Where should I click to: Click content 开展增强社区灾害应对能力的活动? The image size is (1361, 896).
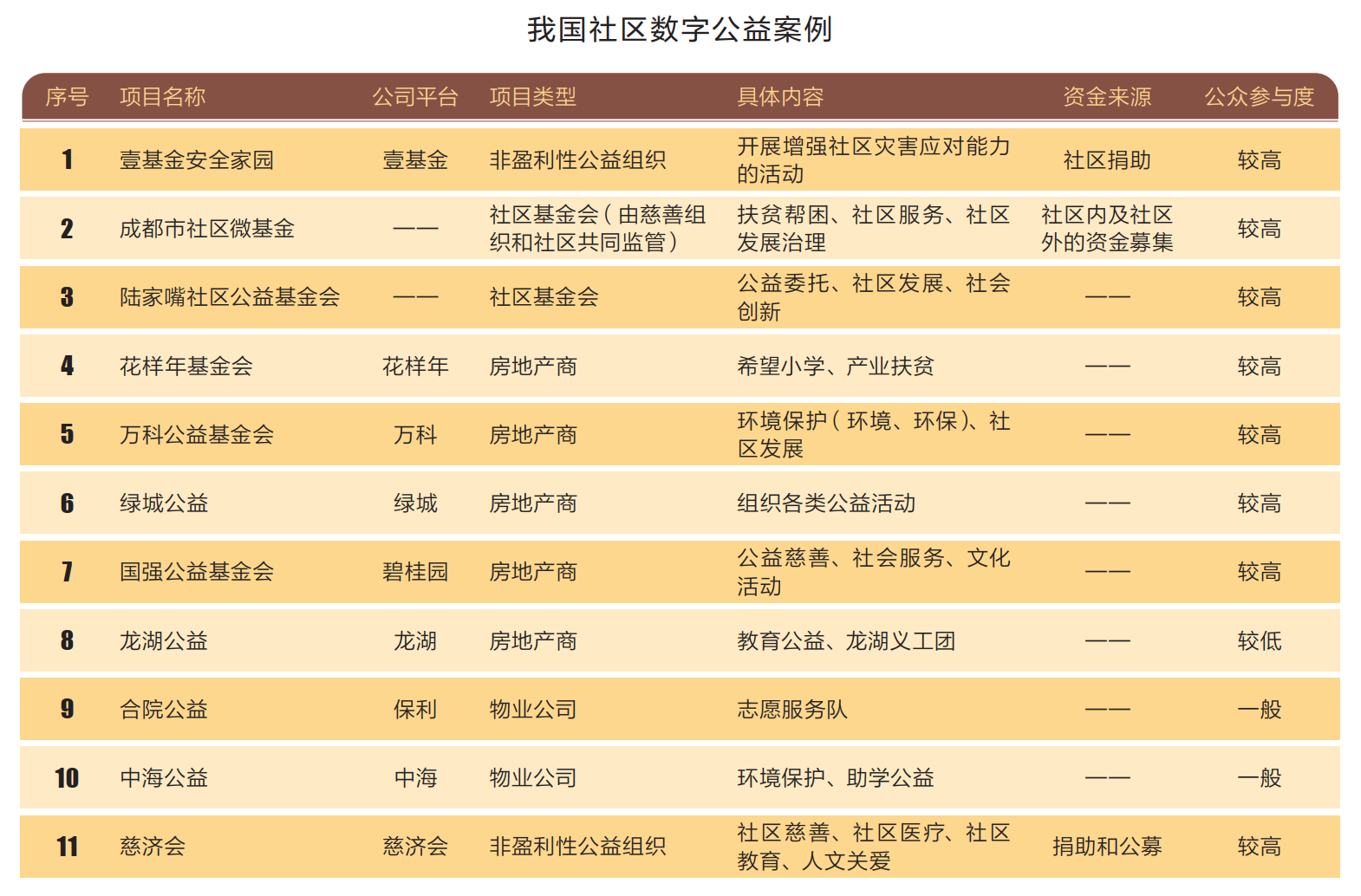(x=874, y=160)
